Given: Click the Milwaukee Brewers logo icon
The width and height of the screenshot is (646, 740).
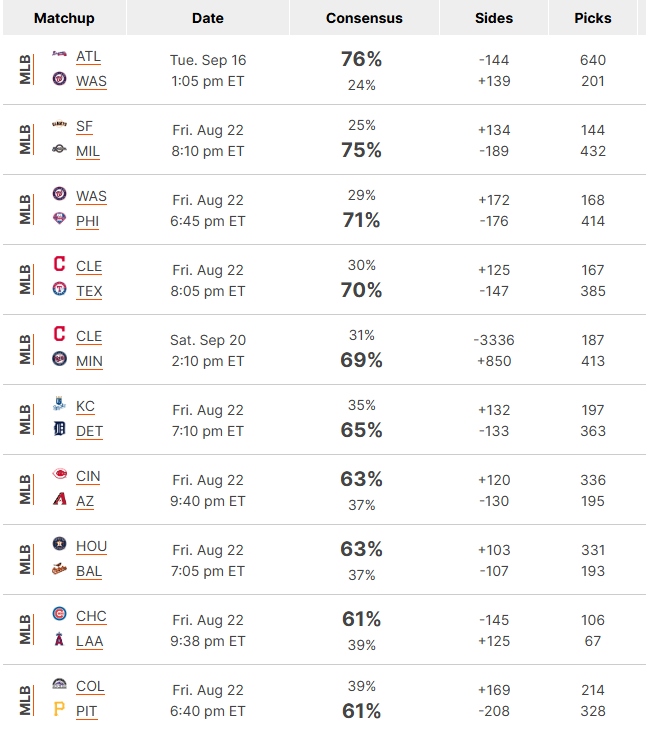Looking at the screenshot, I should point(59,149).
